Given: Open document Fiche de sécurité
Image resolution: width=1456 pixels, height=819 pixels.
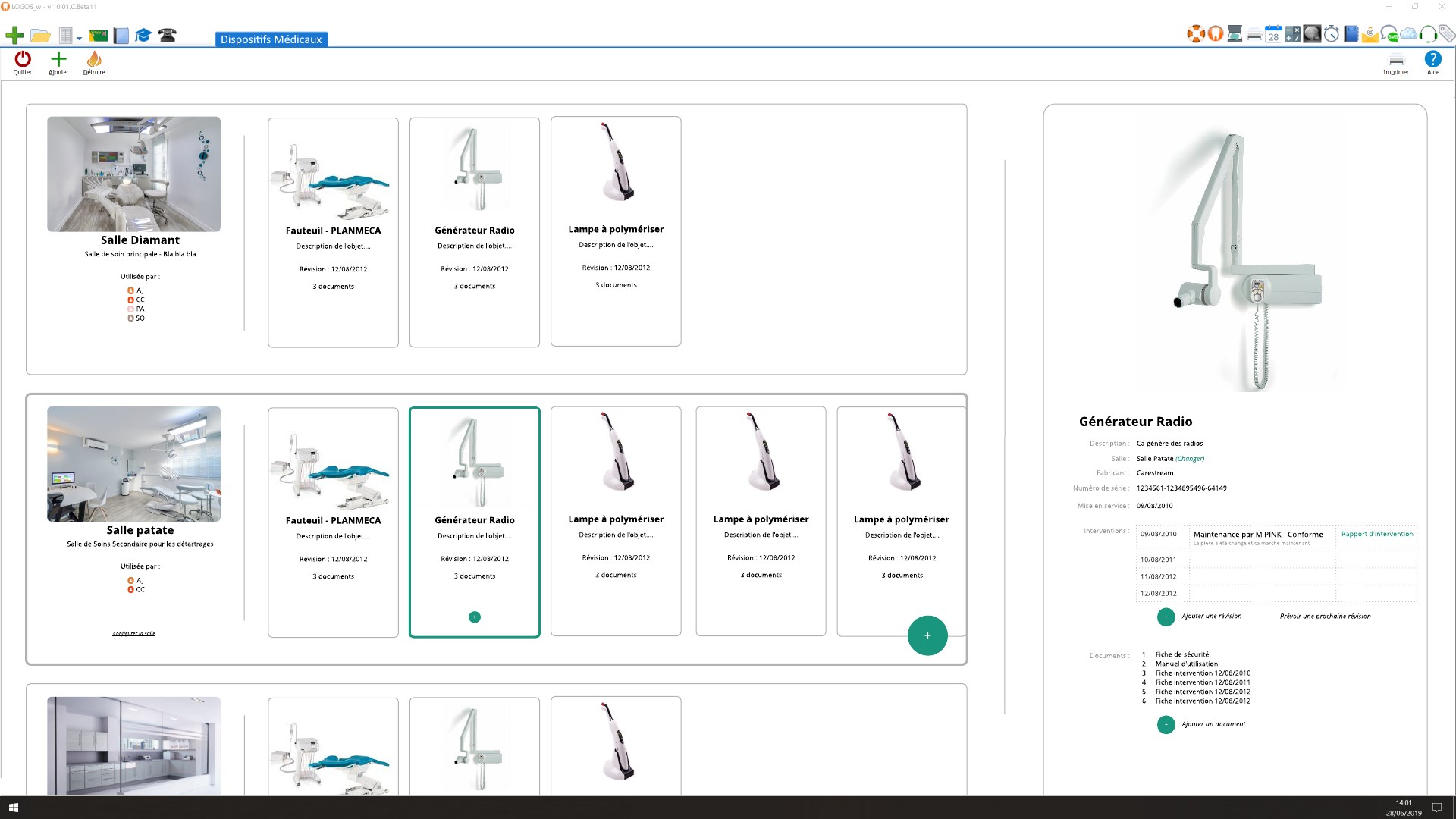Looking at the screenshot, I should 1181,654.
